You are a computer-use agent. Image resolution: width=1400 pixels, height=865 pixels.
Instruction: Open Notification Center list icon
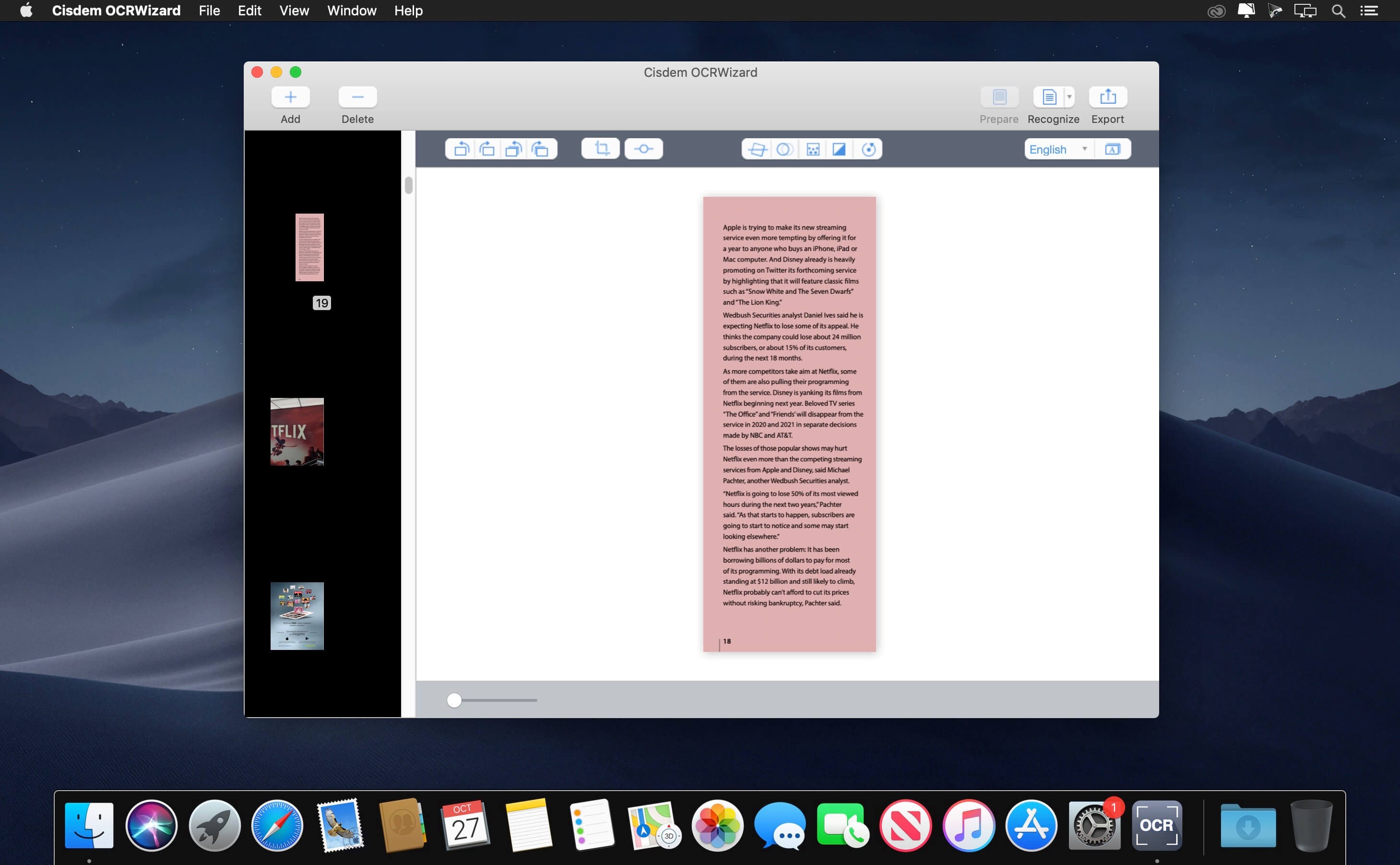pyautogui.click(x=1368, y=10)
